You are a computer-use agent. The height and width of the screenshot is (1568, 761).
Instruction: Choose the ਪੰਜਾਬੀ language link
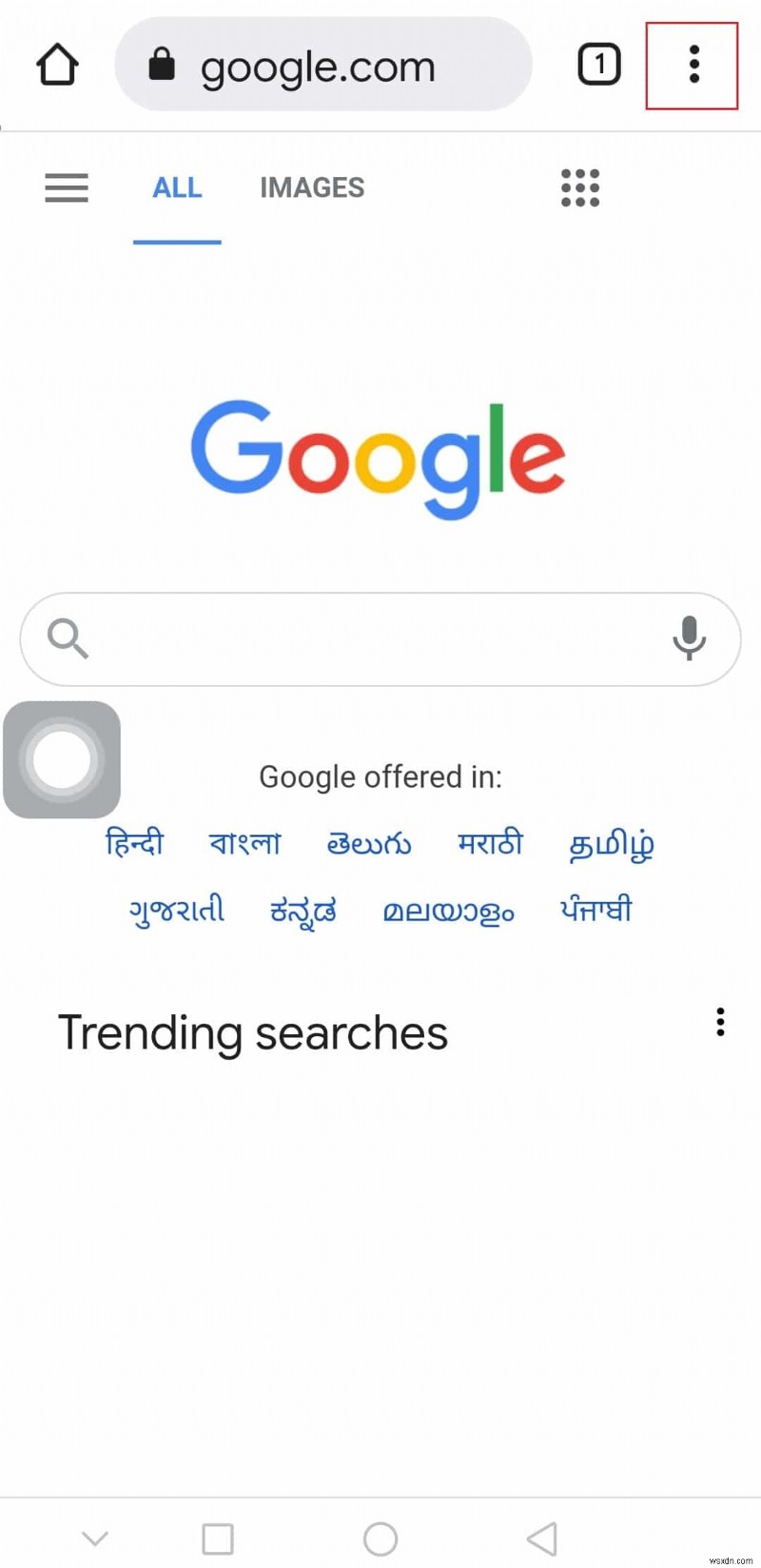pos(595,910)
